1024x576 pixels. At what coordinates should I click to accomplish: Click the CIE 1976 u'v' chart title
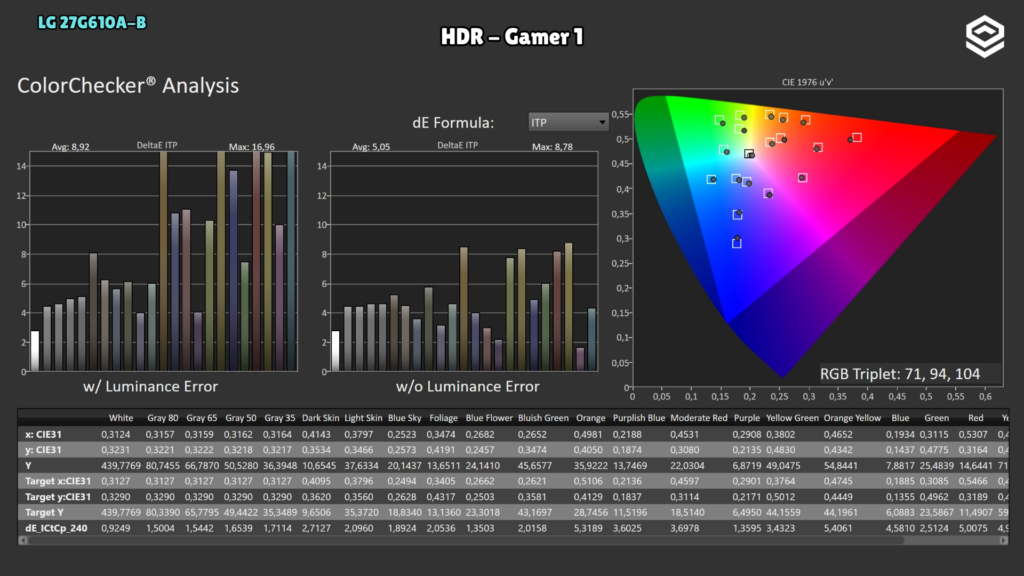tap(807, 82)
